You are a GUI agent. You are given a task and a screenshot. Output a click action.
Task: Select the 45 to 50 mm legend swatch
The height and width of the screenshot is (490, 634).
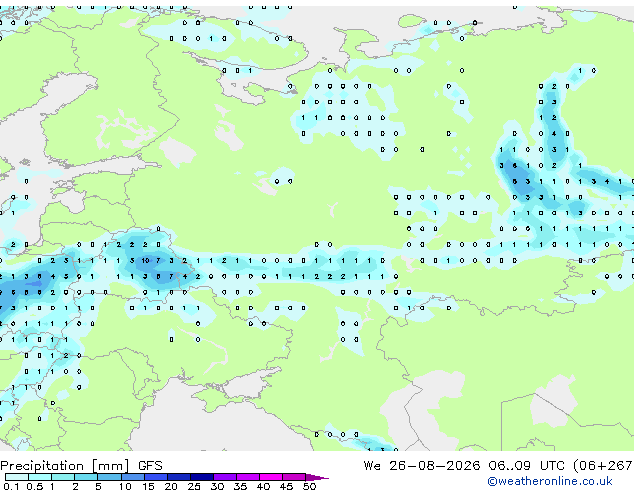click(x=294, y=477)
